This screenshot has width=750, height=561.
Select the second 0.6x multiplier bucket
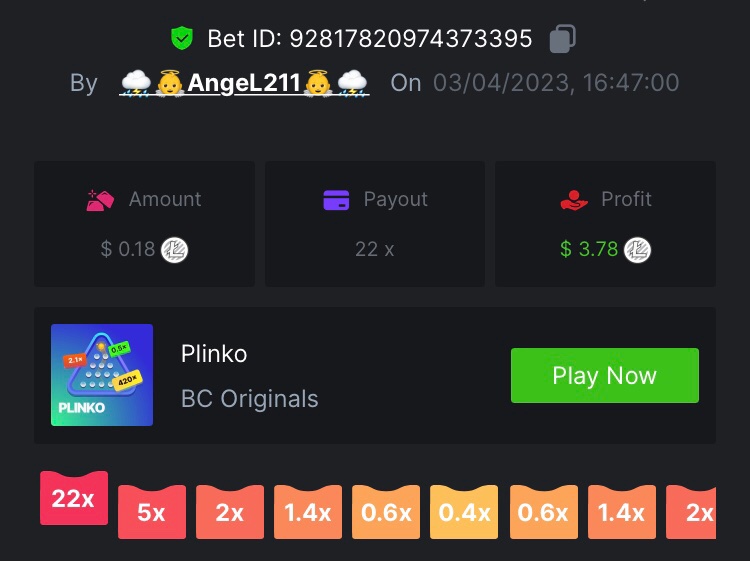pyautogui.click(x=543, y=512)
